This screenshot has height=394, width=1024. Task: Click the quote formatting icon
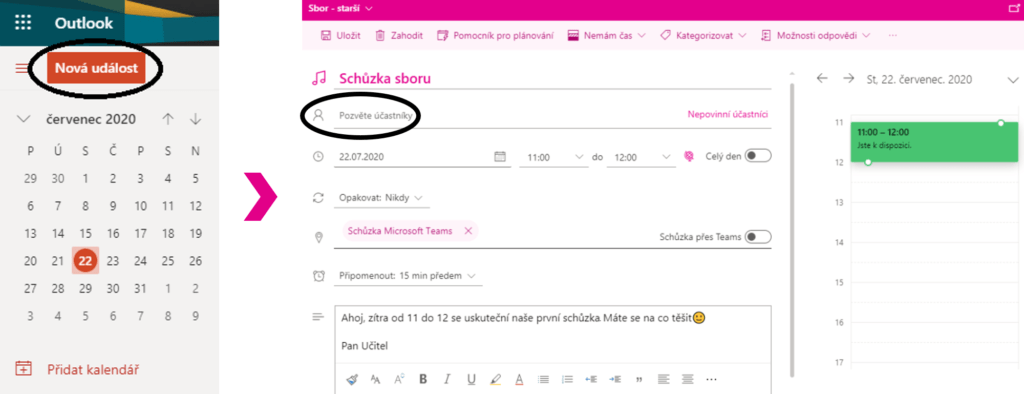[639, 379]
